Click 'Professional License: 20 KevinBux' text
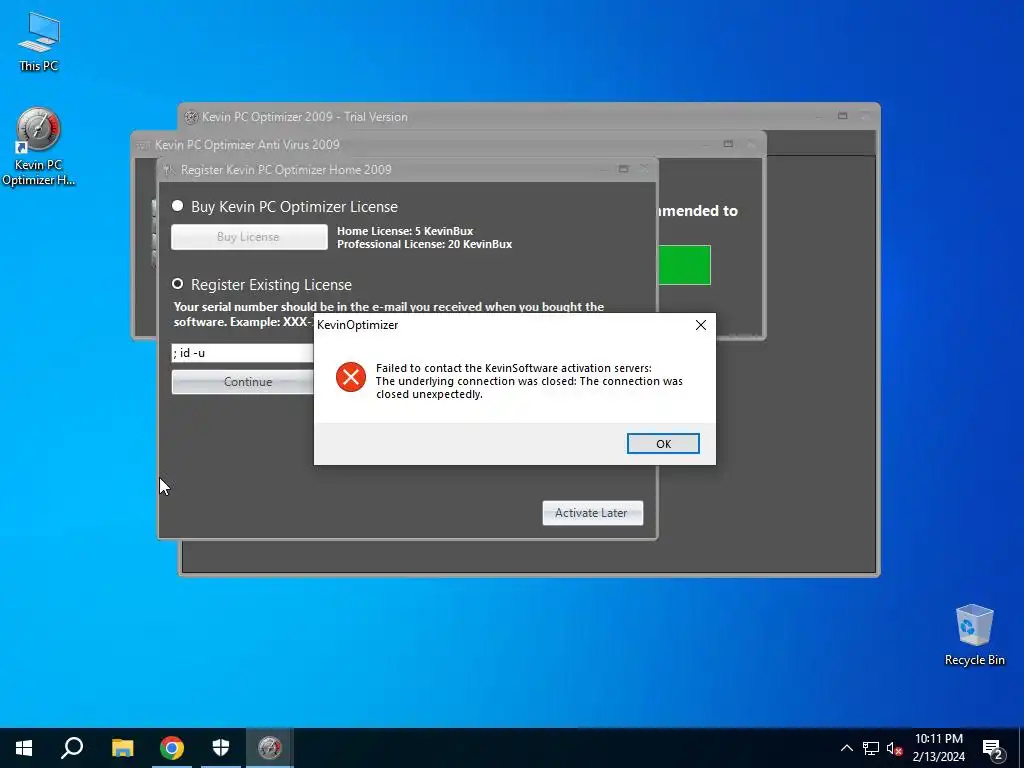The height and width of the screenshot is (768, 1024). point(424,244)
